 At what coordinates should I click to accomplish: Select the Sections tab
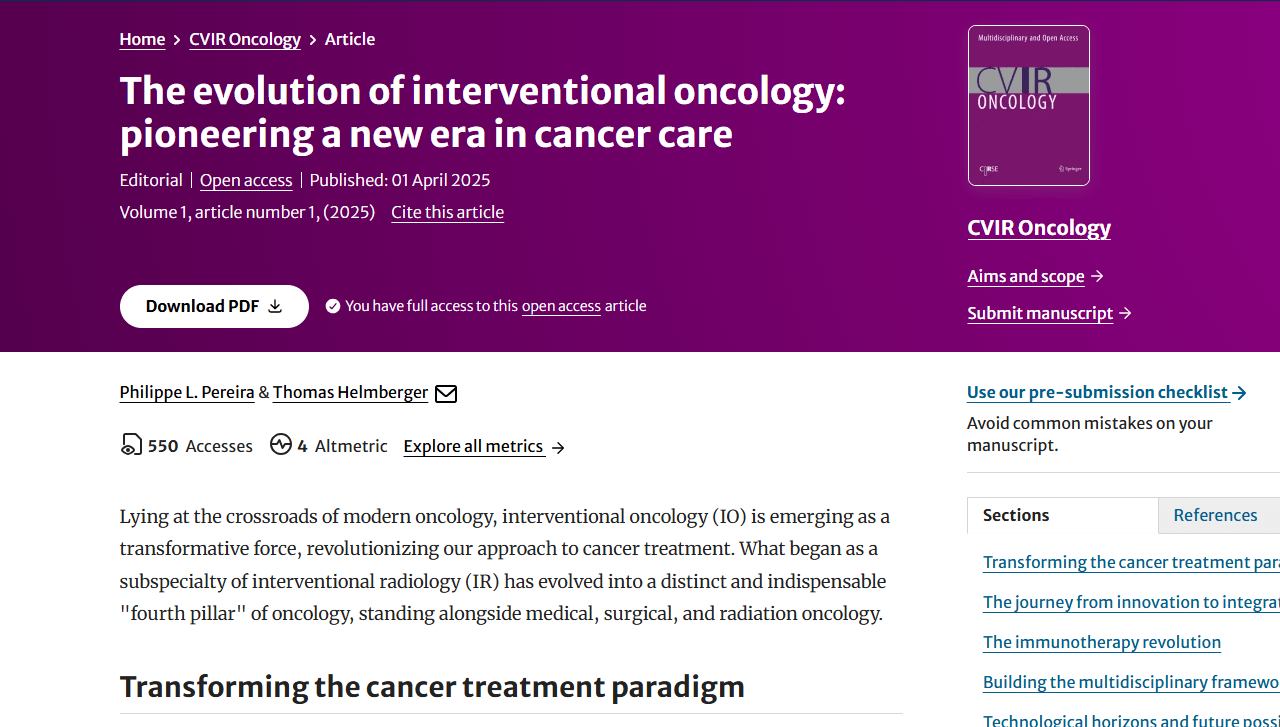click(x=1062, y=515)
